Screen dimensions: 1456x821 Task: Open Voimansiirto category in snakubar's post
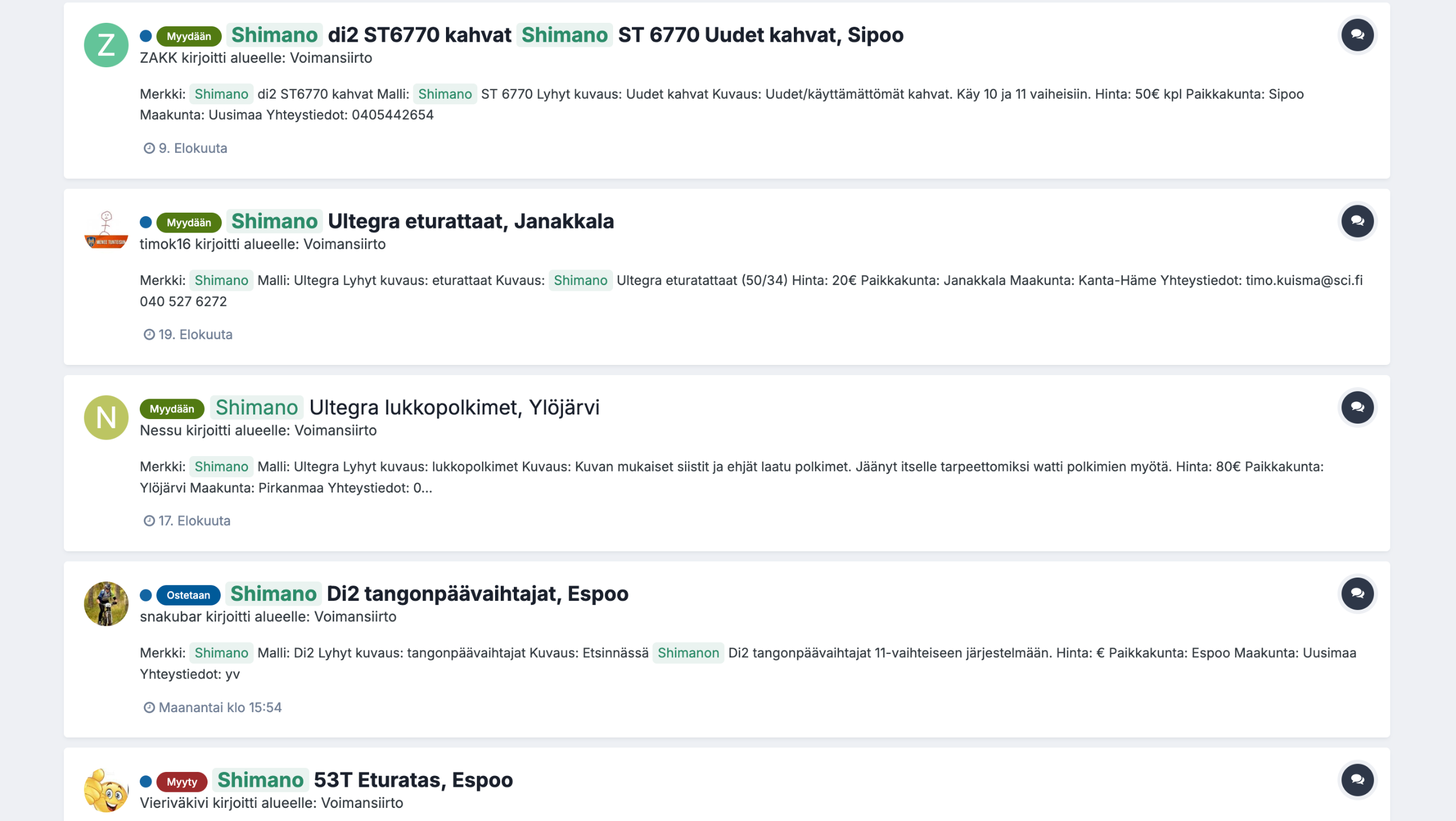355,617
